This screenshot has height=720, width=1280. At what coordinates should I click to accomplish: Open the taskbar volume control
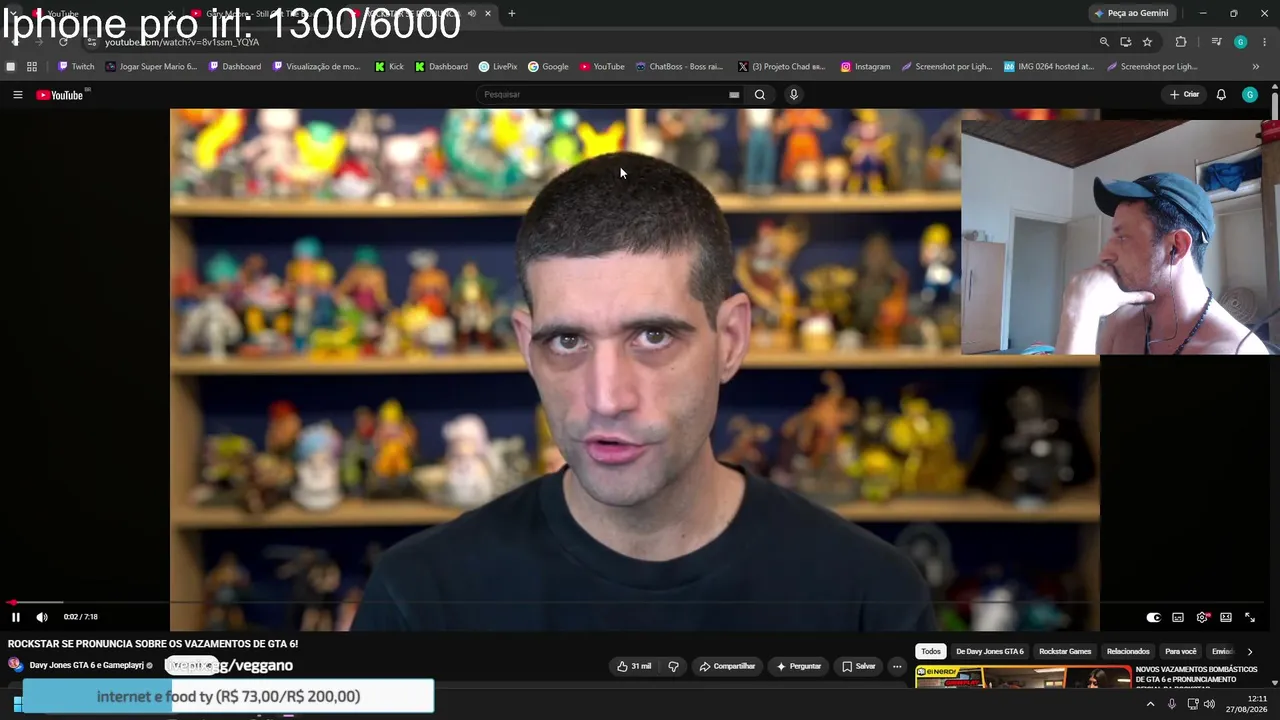click(x=1210, y=704)
